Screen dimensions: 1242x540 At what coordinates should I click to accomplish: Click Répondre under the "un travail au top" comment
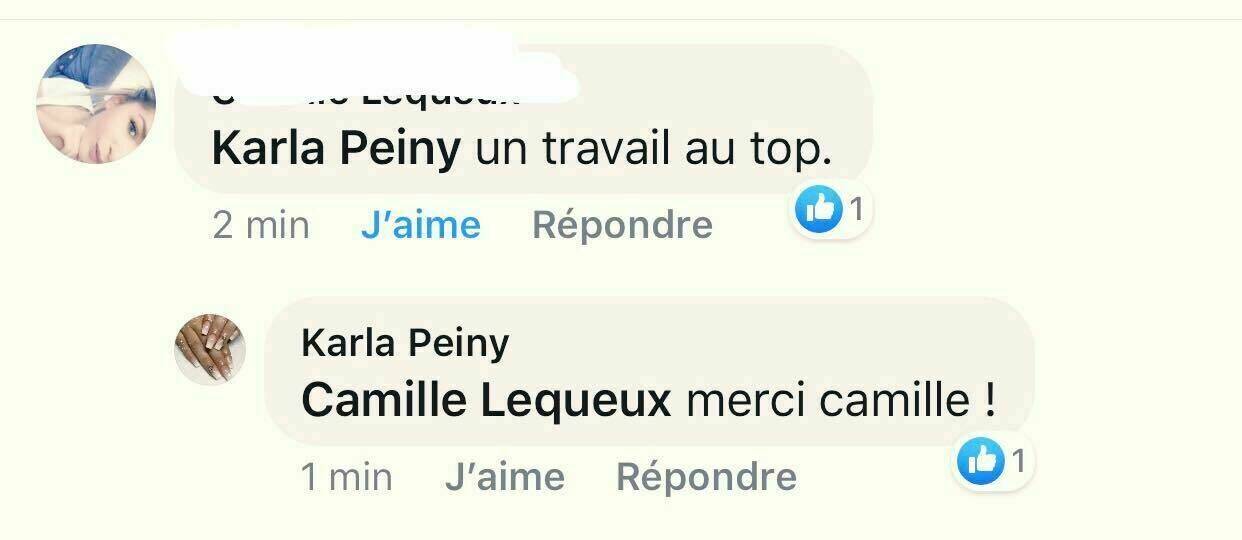[622, 225]
